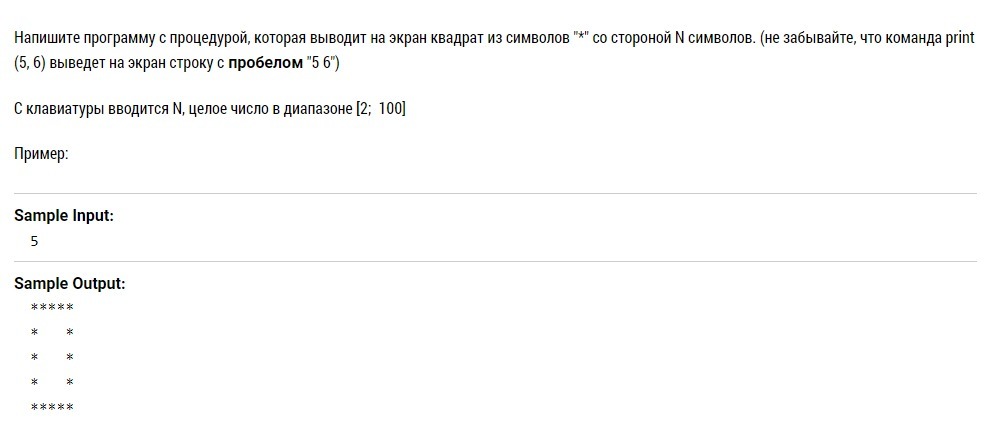
Task: Click the range text "[2; 100]"
Action: [380, 108]
